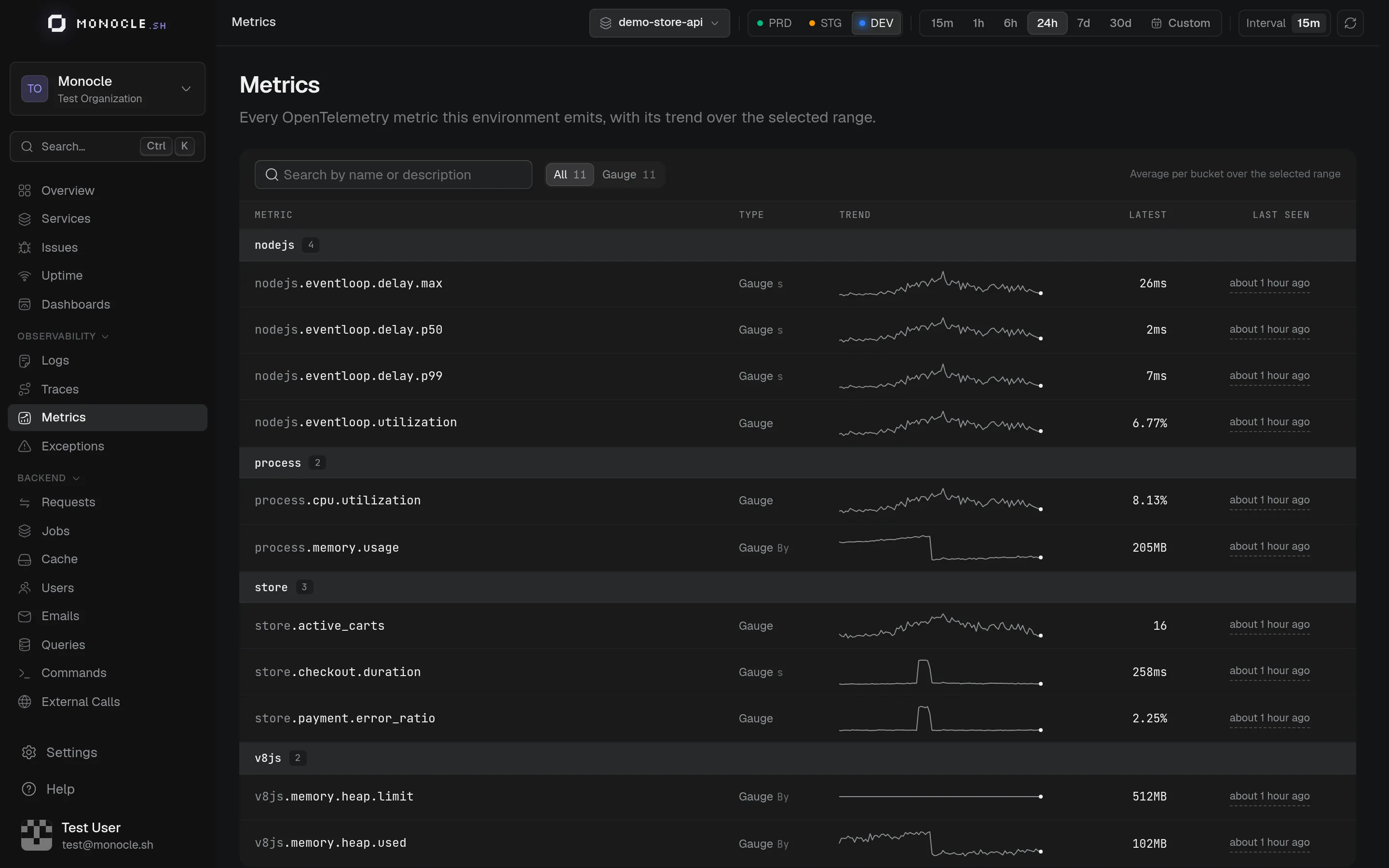Click the store.active_carts trend sparkline
This screenshot has width=1389, height=868.
tap(941, 626)
